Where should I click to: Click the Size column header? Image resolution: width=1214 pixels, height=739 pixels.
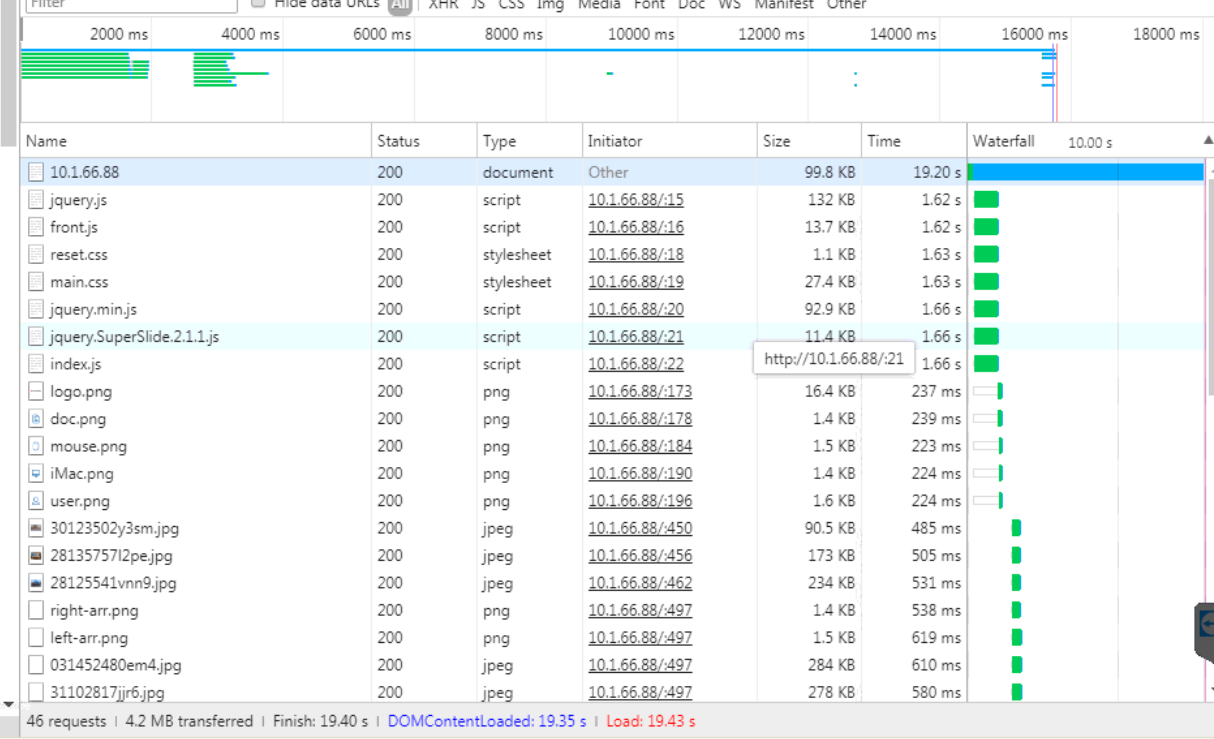pos(776,141)
